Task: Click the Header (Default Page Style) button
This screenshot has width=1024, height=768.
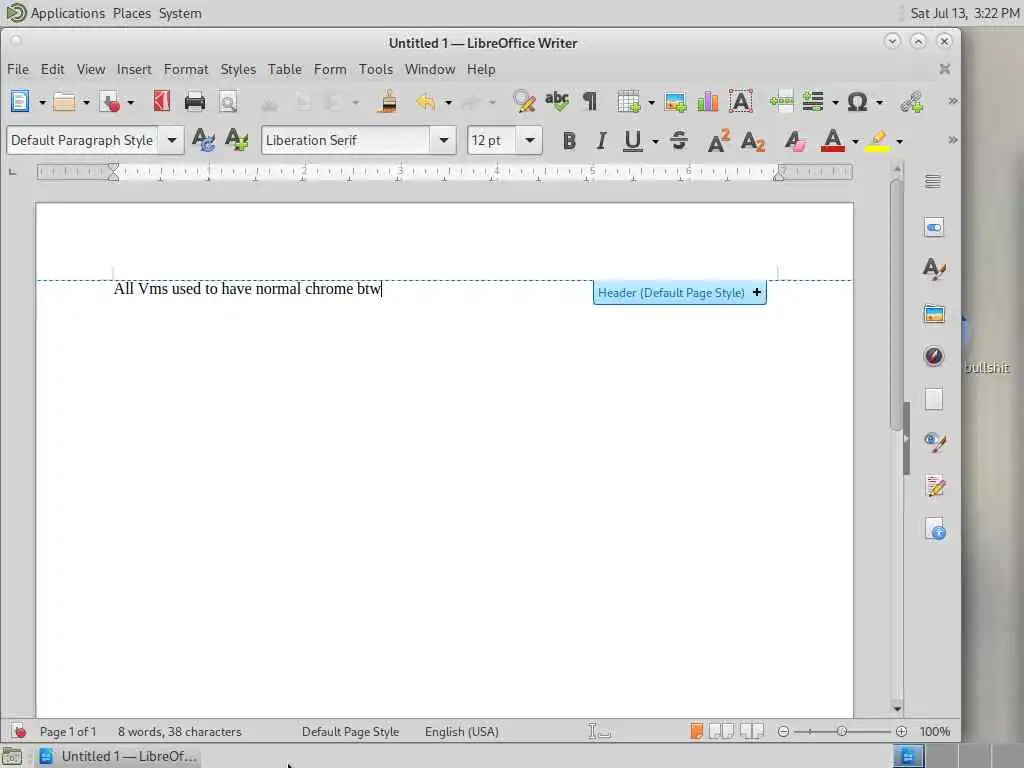Action: (679, 293)
